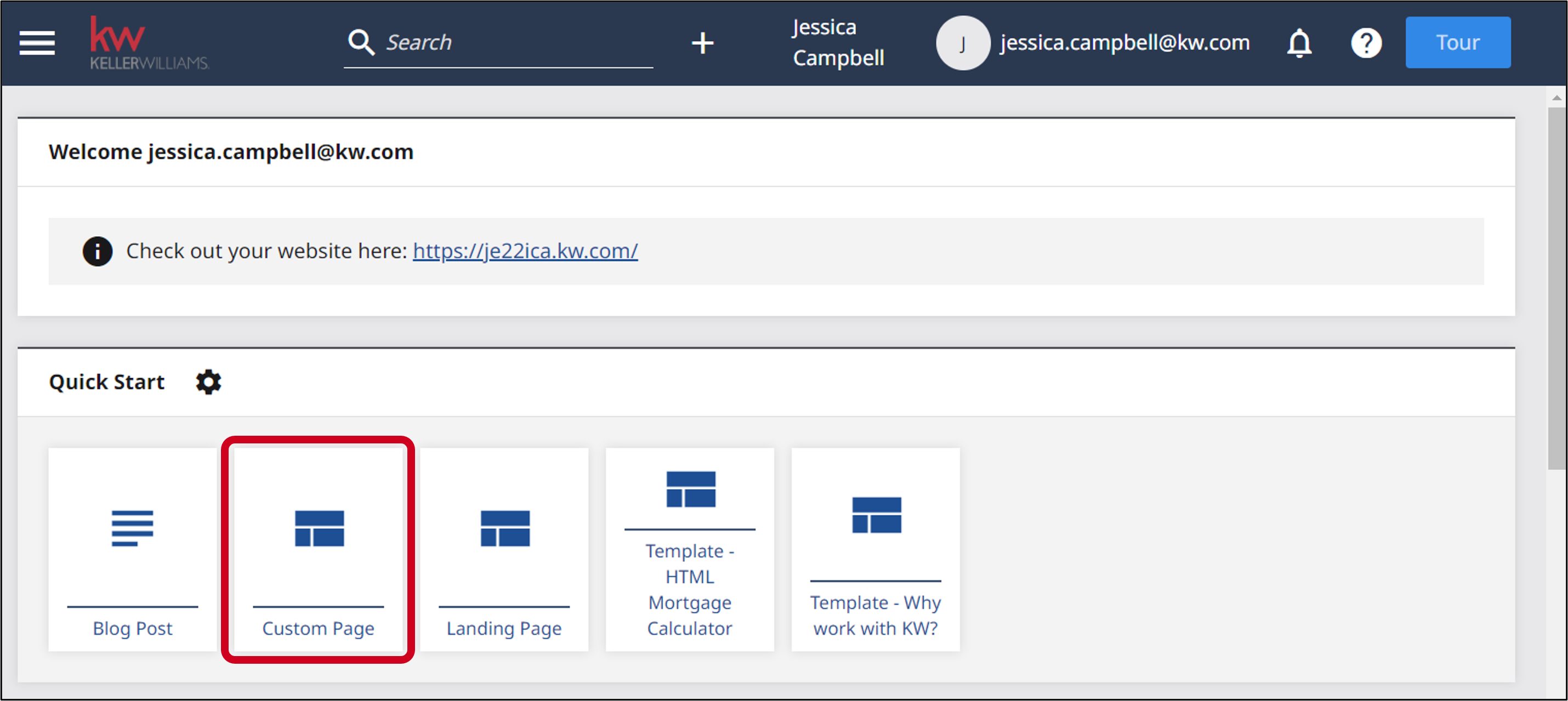Image resolution: width=1568 pixels, height=701 pixels.
Task: Create a new Blog Post
Action: 133,550
